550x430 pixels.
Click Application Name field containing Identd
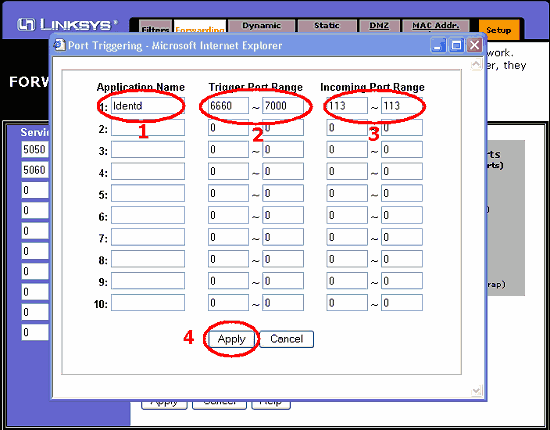pos(148,106)
